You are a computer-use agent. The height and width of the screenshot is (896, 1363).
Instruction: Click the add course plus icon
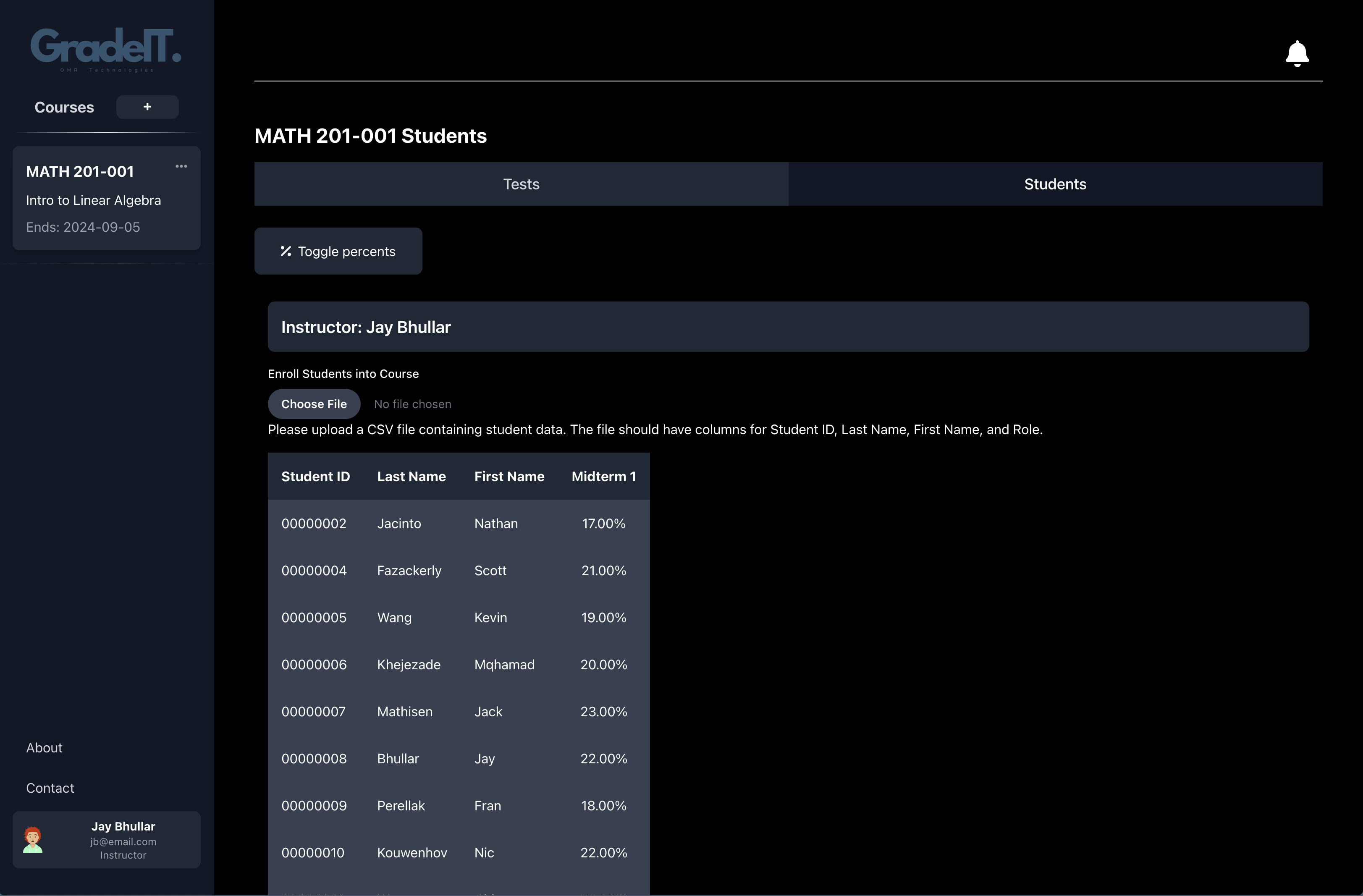click(147, 107)
